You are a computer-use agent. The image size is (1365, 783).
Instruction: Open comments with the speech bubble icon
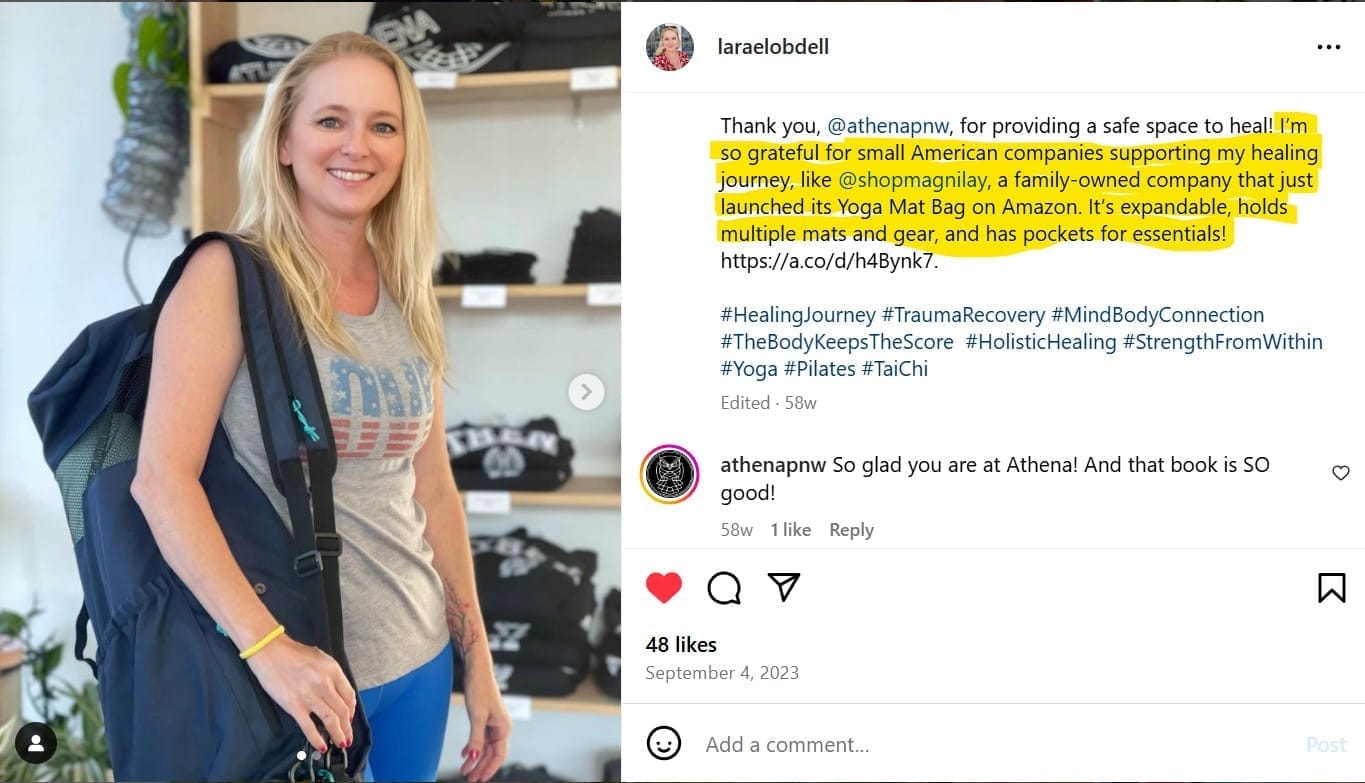[724, 588]
